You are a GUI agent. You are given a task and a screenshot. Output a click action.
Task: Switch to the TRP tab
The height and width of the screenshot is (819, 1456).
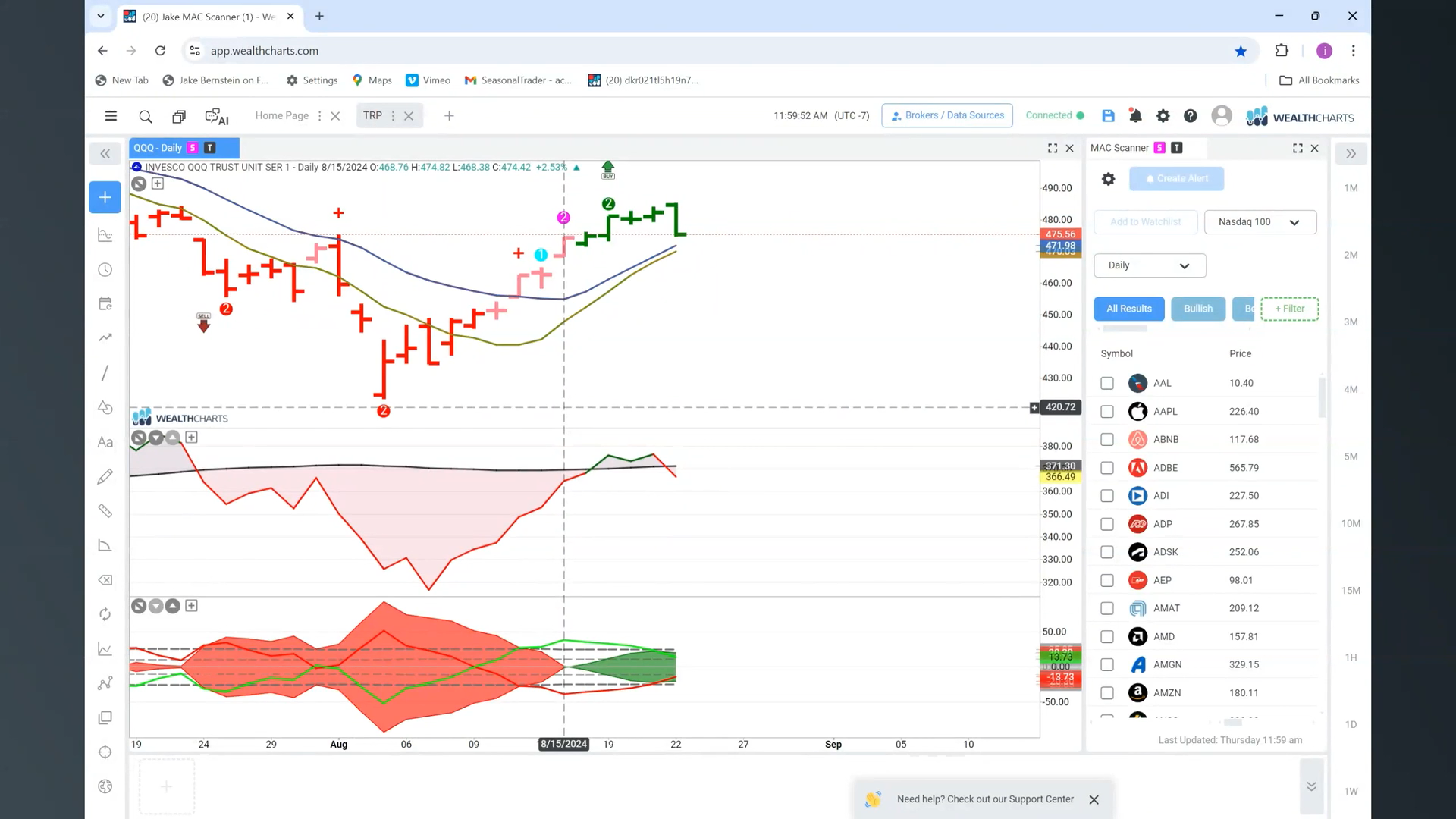[372, 115]
